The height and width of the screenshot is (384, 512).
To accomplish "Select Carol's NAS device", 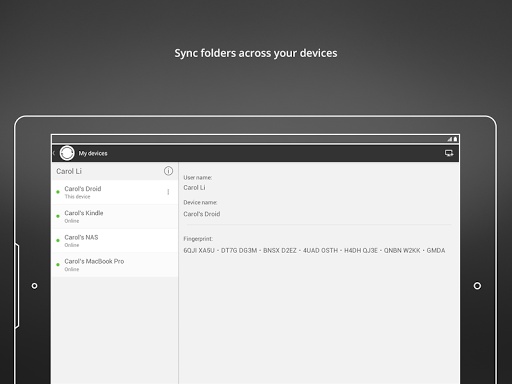I will coord(115,241).
